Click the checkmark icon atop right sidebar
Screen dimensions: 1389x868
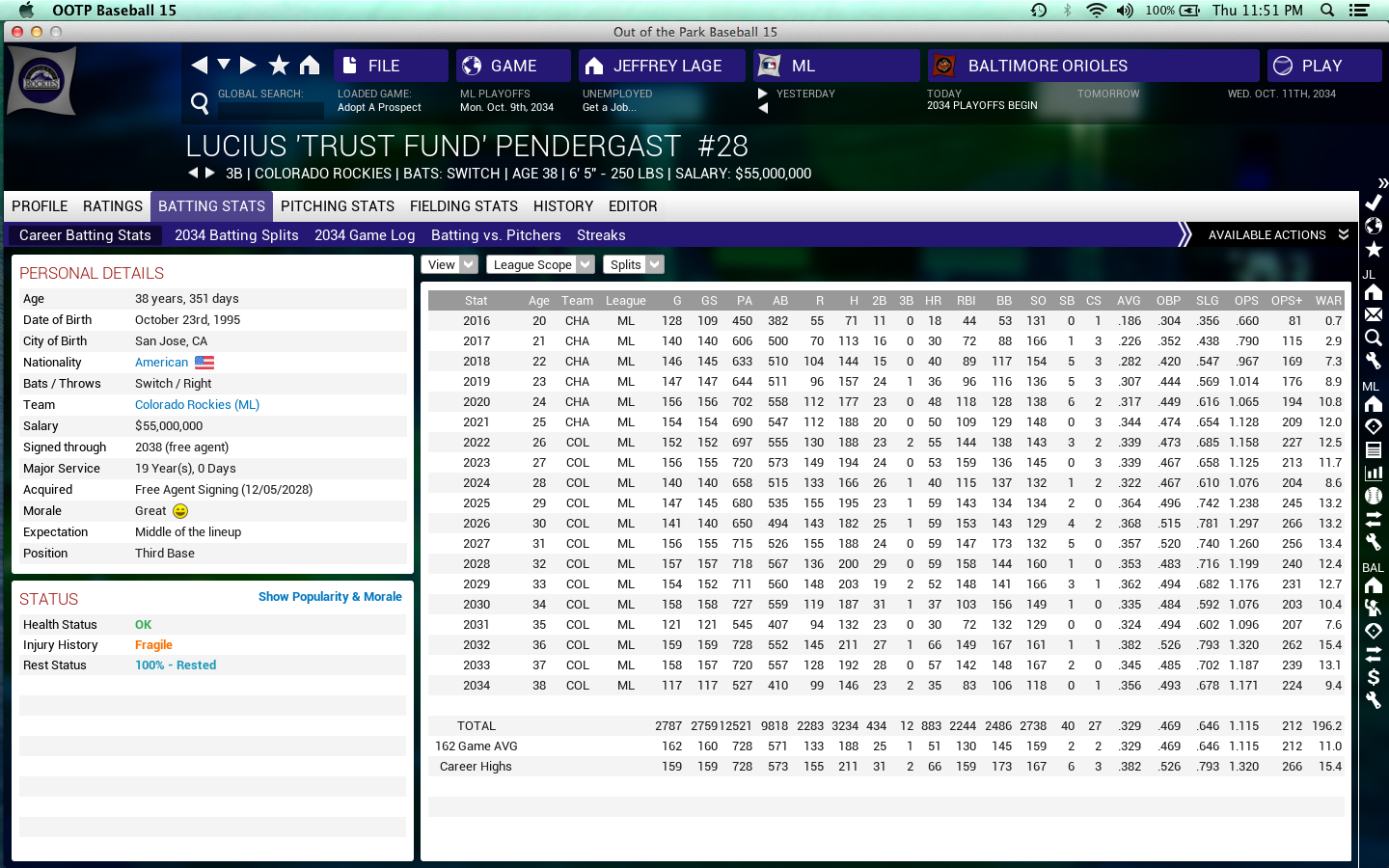click(x=1373, y=203)
